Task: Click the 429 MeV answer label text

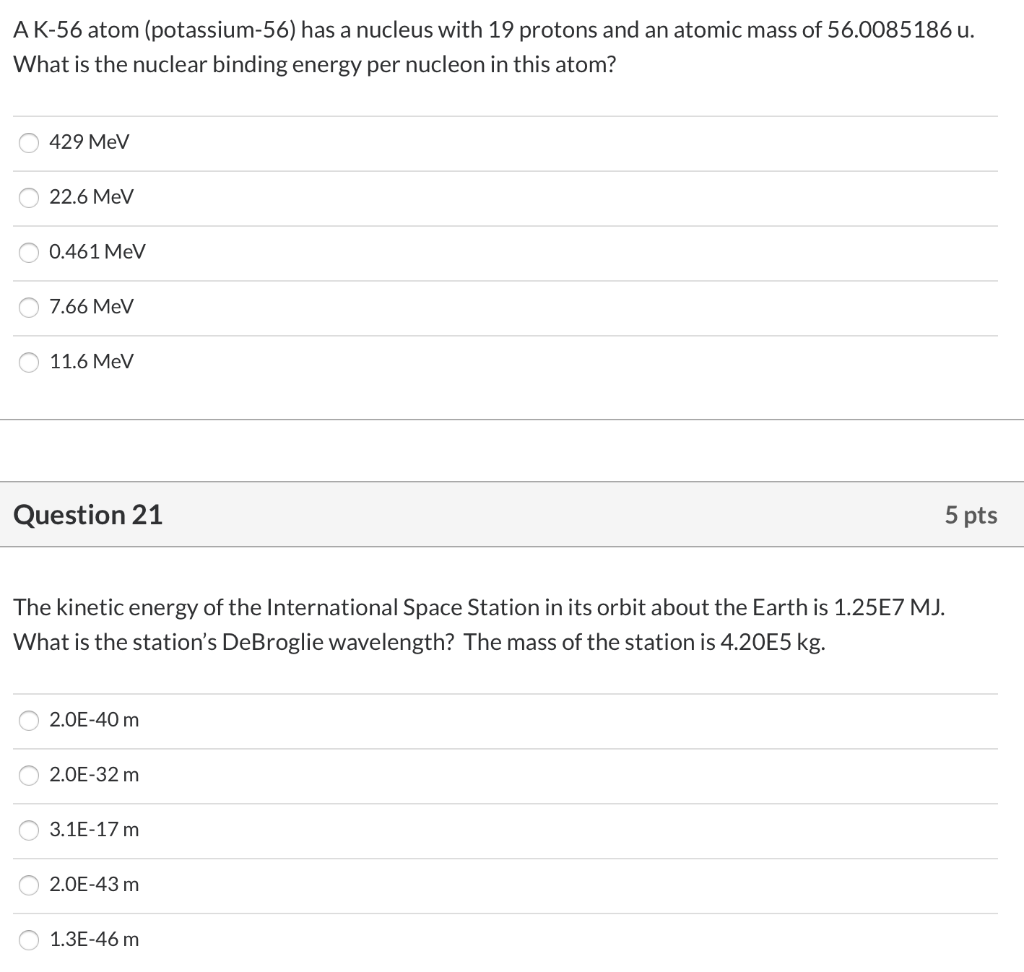Action: pos(89,142)
